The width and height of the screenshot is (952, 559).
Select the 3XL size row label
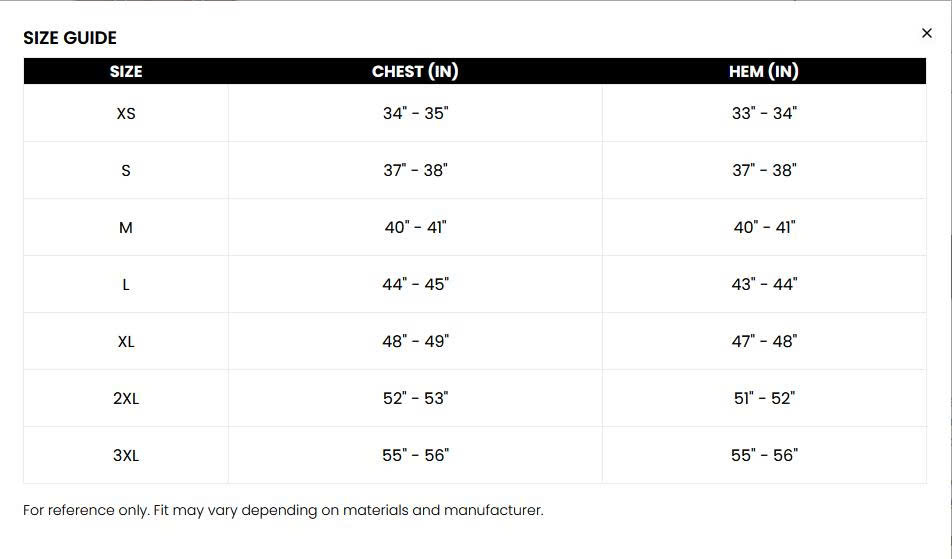[126, 456]
